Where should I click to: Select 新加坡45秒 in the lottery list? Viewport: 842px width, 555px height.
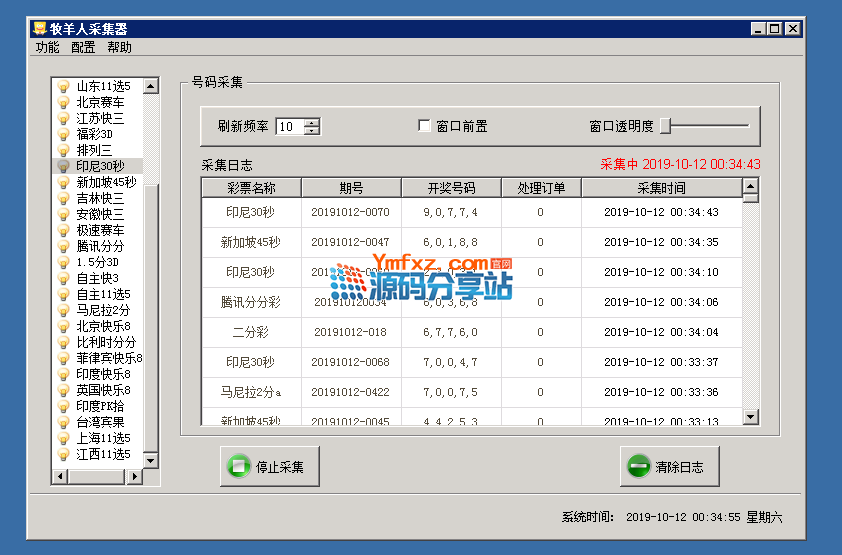click(106, 182)
